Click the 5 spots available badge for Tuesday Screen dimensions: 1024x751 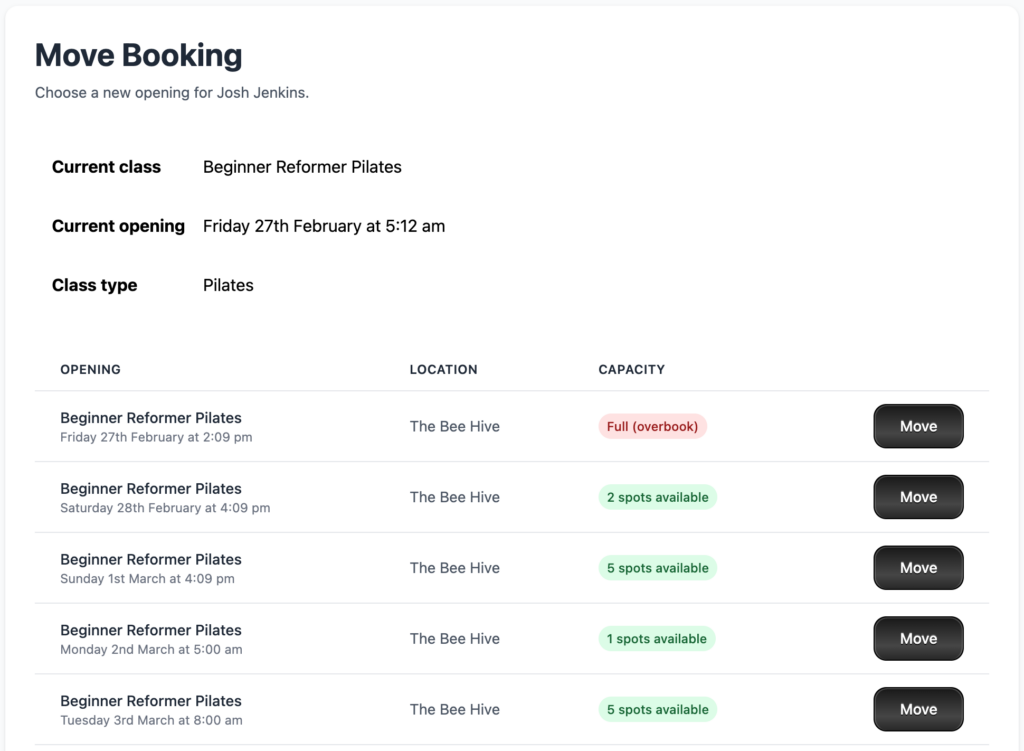(x=657, y=710)
